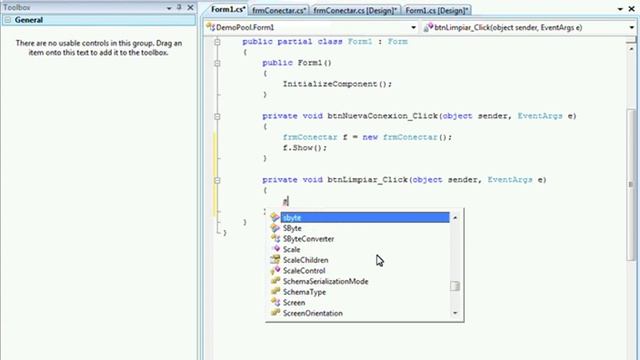Click the f.Show(); code line
This screenshot has width=640, height=360.
click(305, 148)
